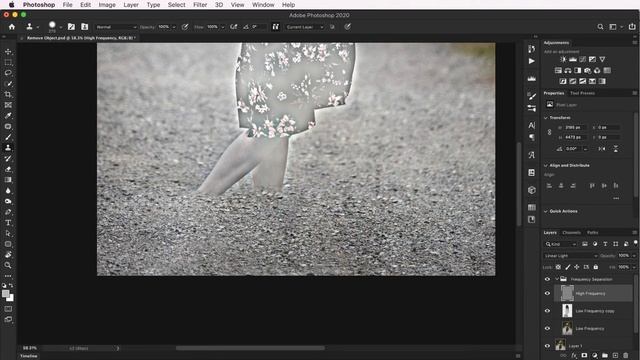The image size is (640, 360).
Task: Hide the High Frequency layer
Action: coord(547,293)
